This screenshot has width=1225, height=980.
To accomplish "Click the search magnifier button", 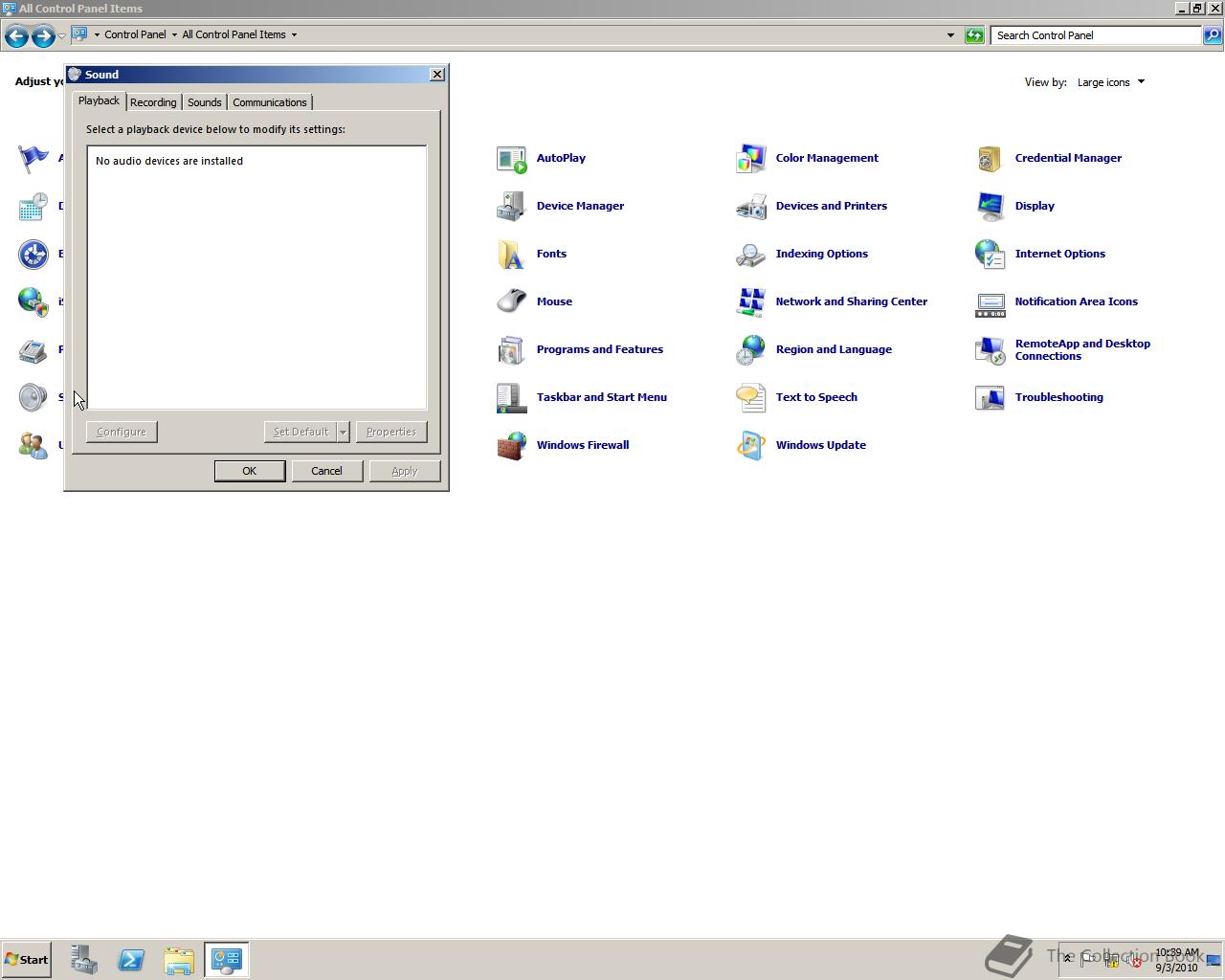I will (1213, 35).
